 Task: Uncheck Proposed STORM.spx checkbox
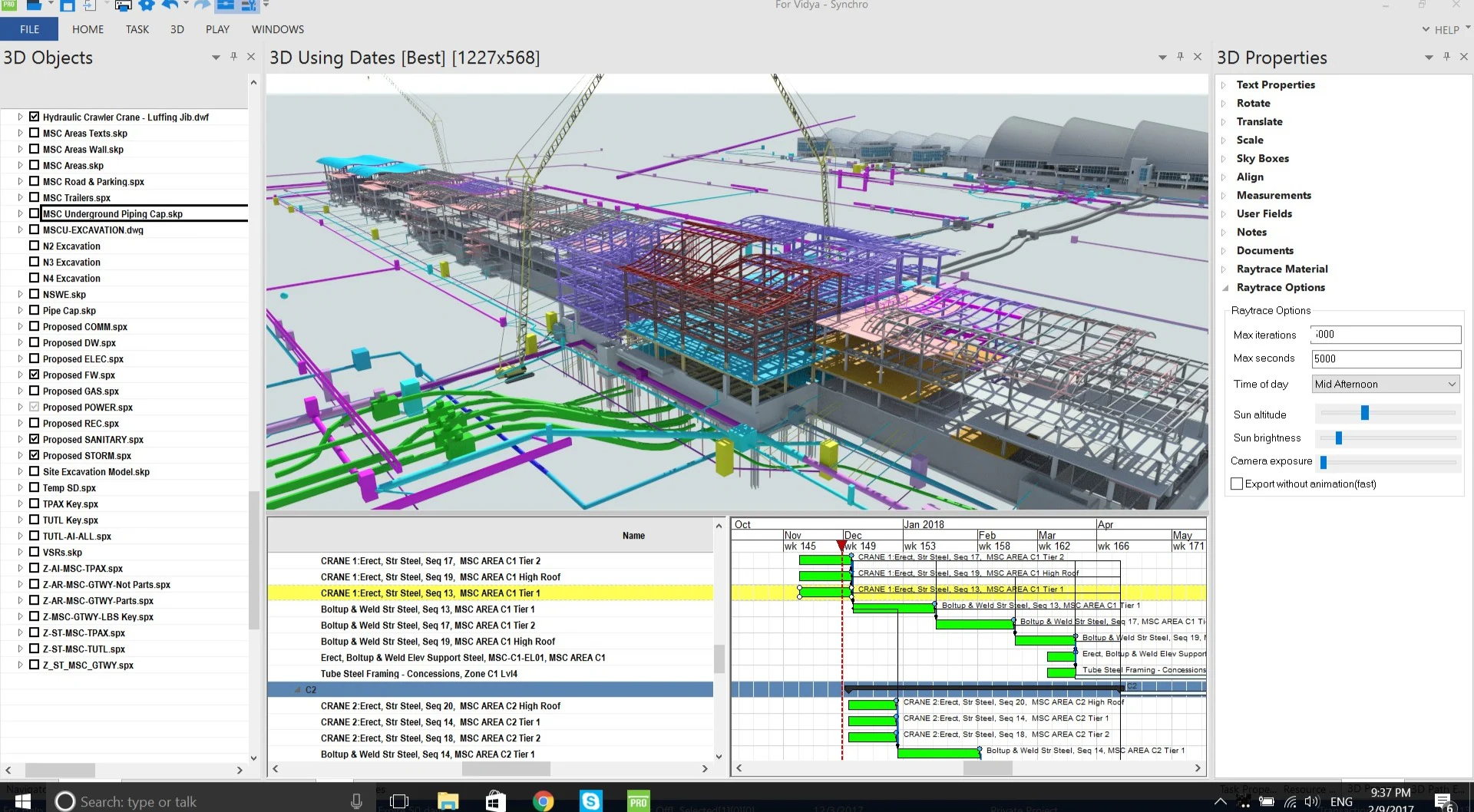coord(34,455)
